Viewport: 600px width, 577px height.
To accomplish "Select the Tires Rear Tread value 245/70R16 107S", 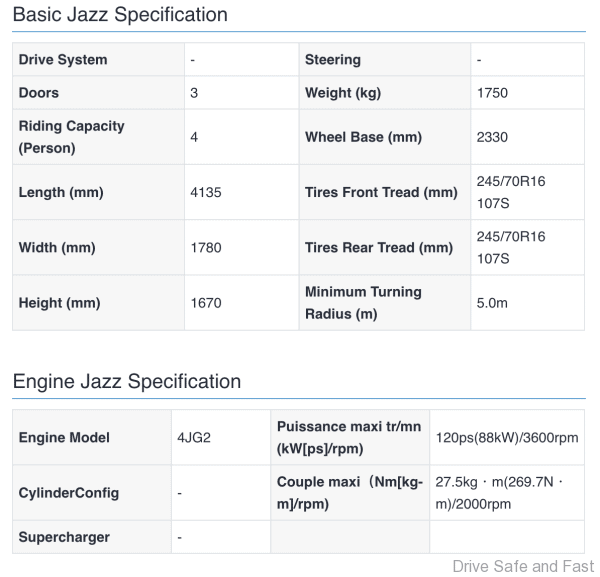I will (511, 247).
